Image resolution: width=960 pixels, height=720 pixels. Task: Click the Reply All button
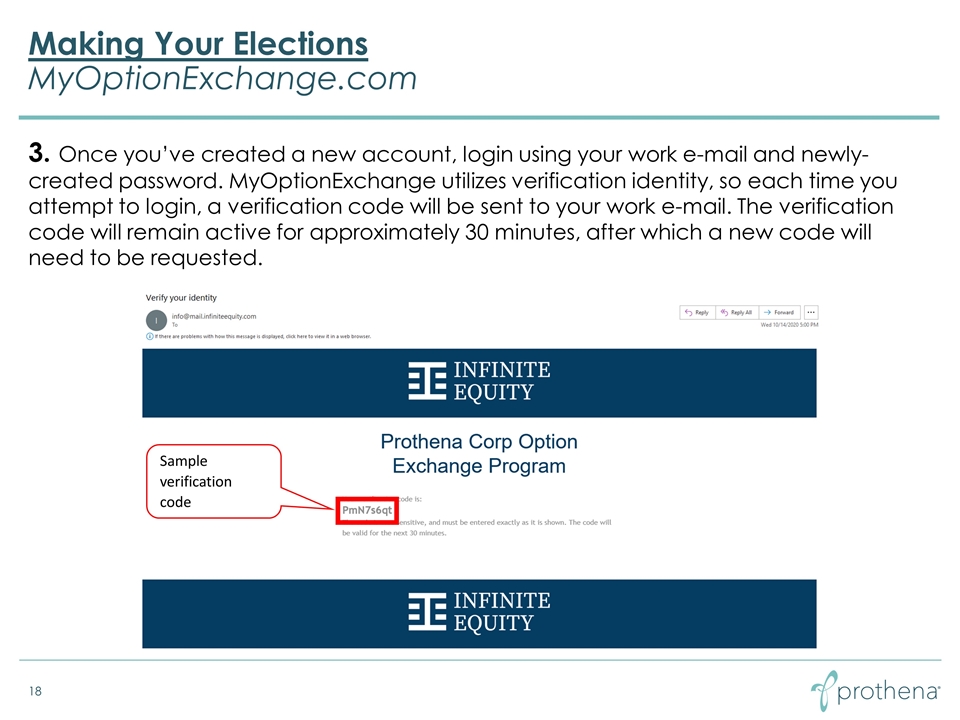click(x=737, y=312)
